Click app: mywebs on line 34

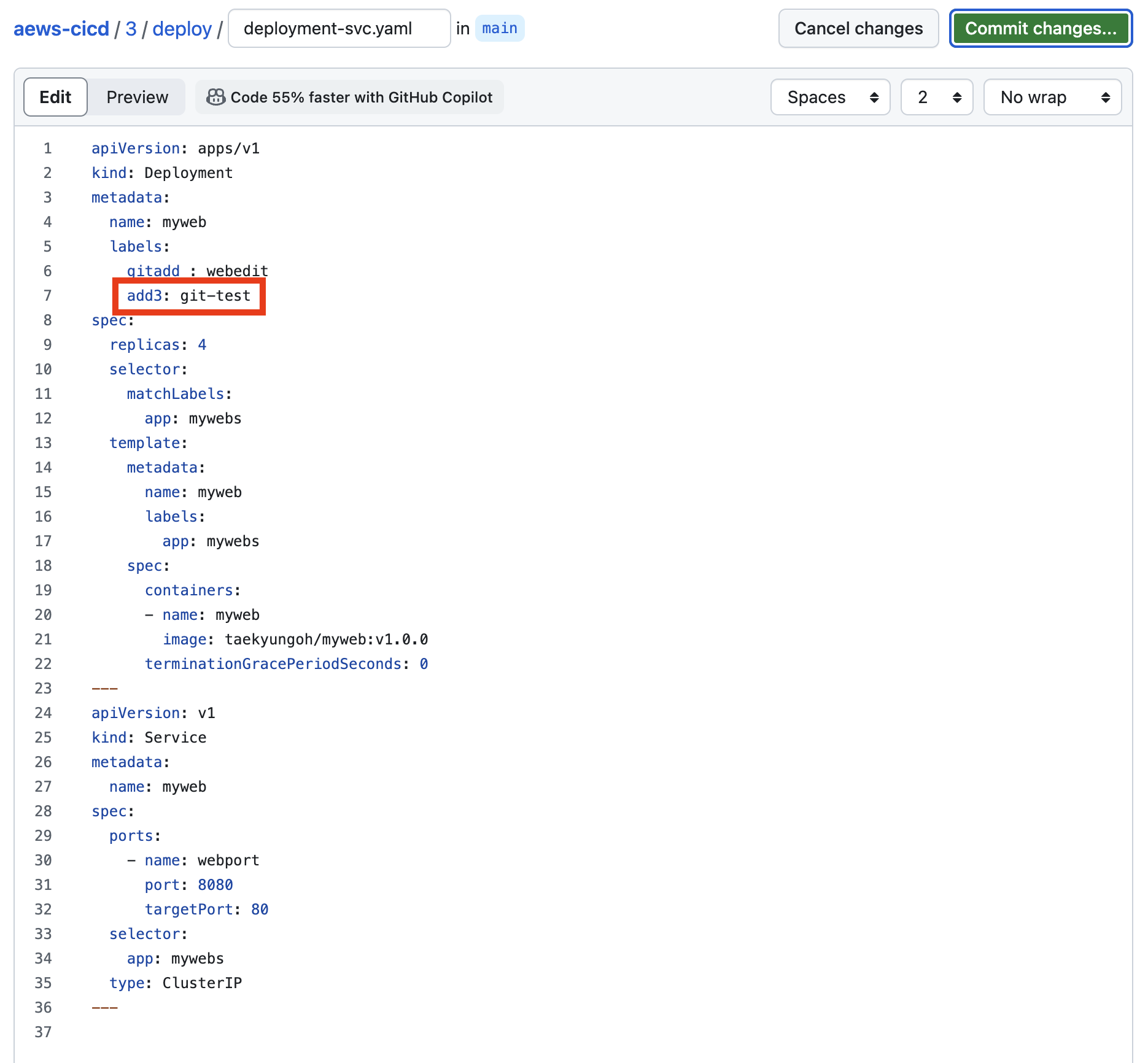coord(176,959)
